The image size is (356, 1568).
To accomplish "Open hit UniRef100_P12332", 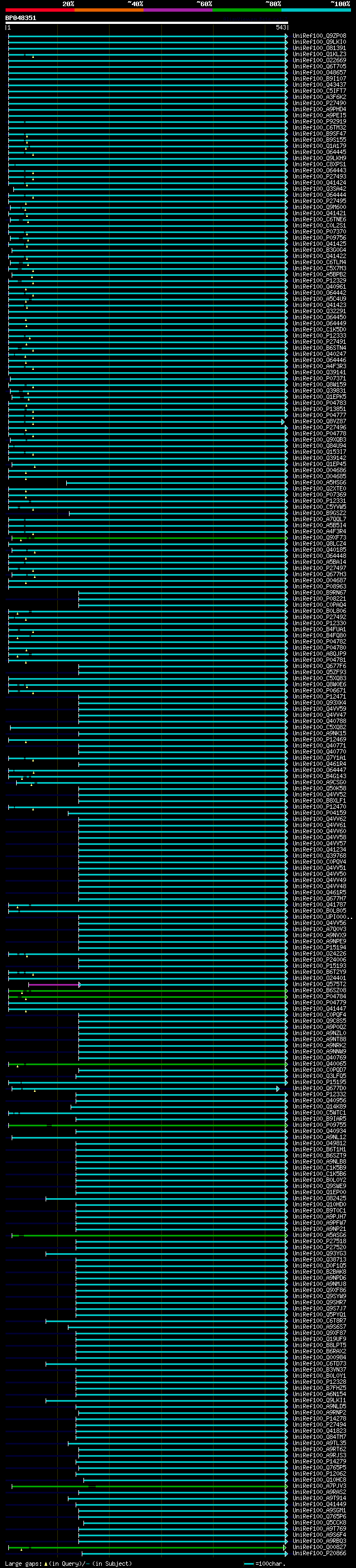I will coord(319,1095).
